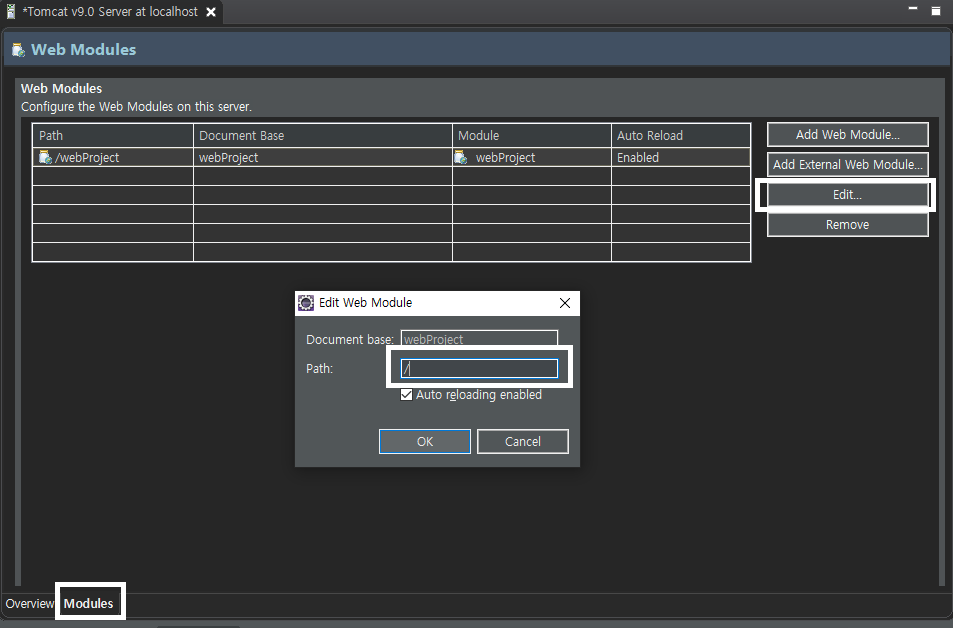Click the Enabled auto reload cell

[x=681, y=157]
